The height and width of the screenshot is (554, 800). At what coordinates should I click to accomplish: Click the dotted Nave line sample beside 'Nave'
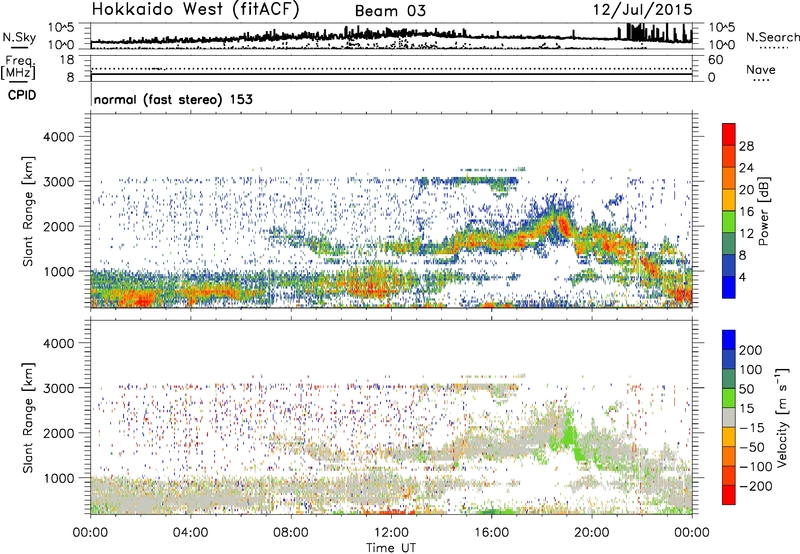(761, 81)
